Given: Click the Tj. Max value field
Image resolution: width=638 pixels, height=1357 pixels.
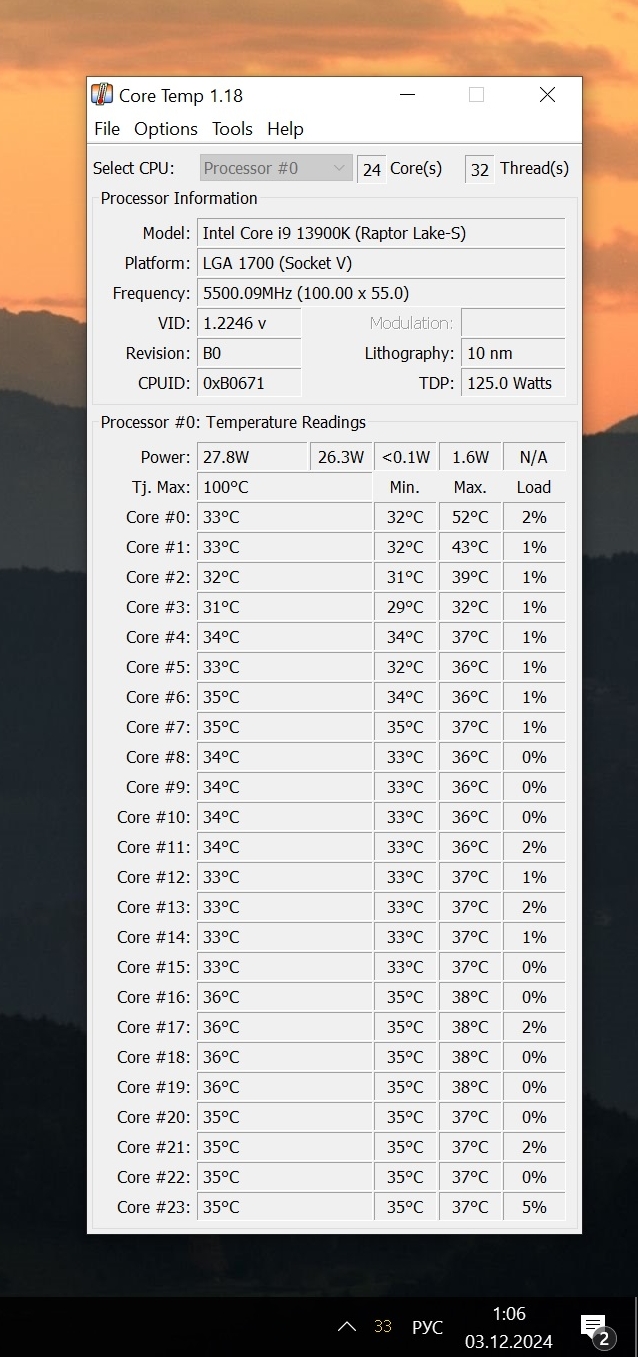Looking at the screenshot, I should click(284, 487).
